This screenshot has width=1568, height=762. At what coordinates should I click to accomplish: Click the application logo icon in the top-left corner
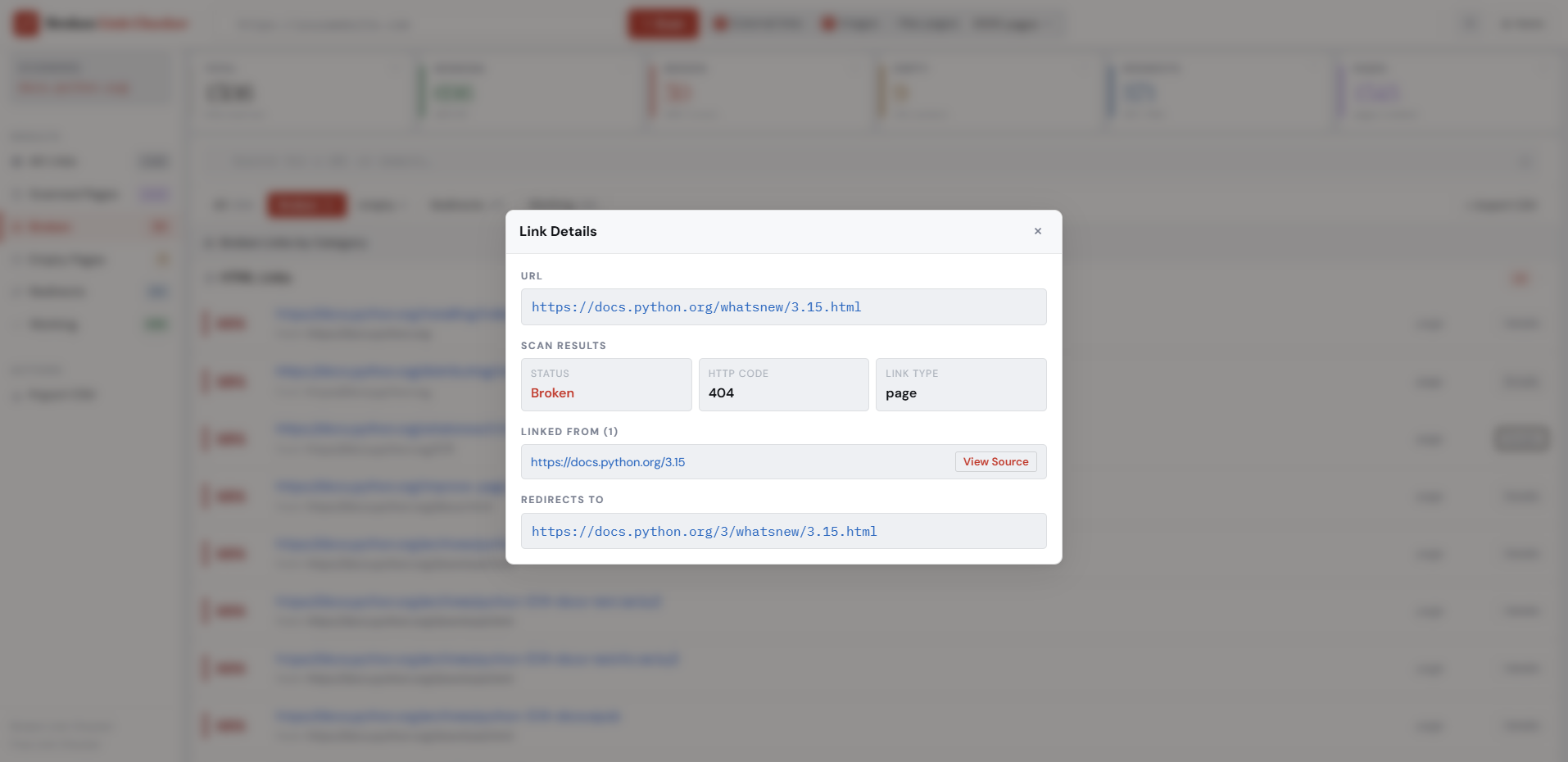(x=25, y=23)
